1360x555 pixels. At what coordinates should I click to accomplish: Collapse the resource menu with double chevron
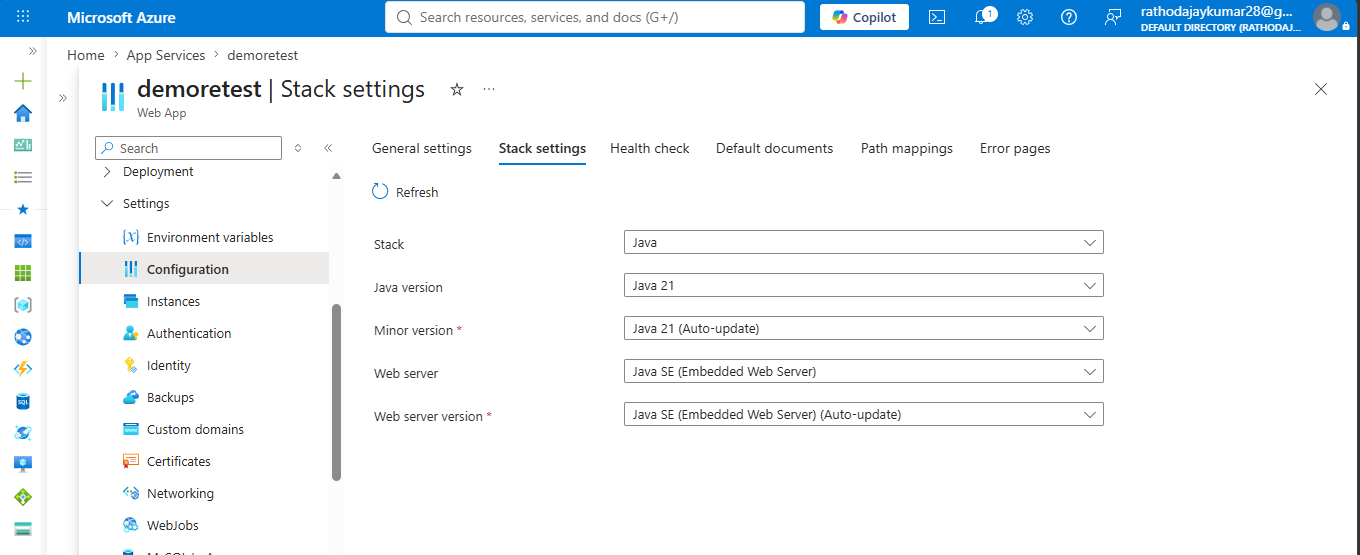[x=328, y=148]
